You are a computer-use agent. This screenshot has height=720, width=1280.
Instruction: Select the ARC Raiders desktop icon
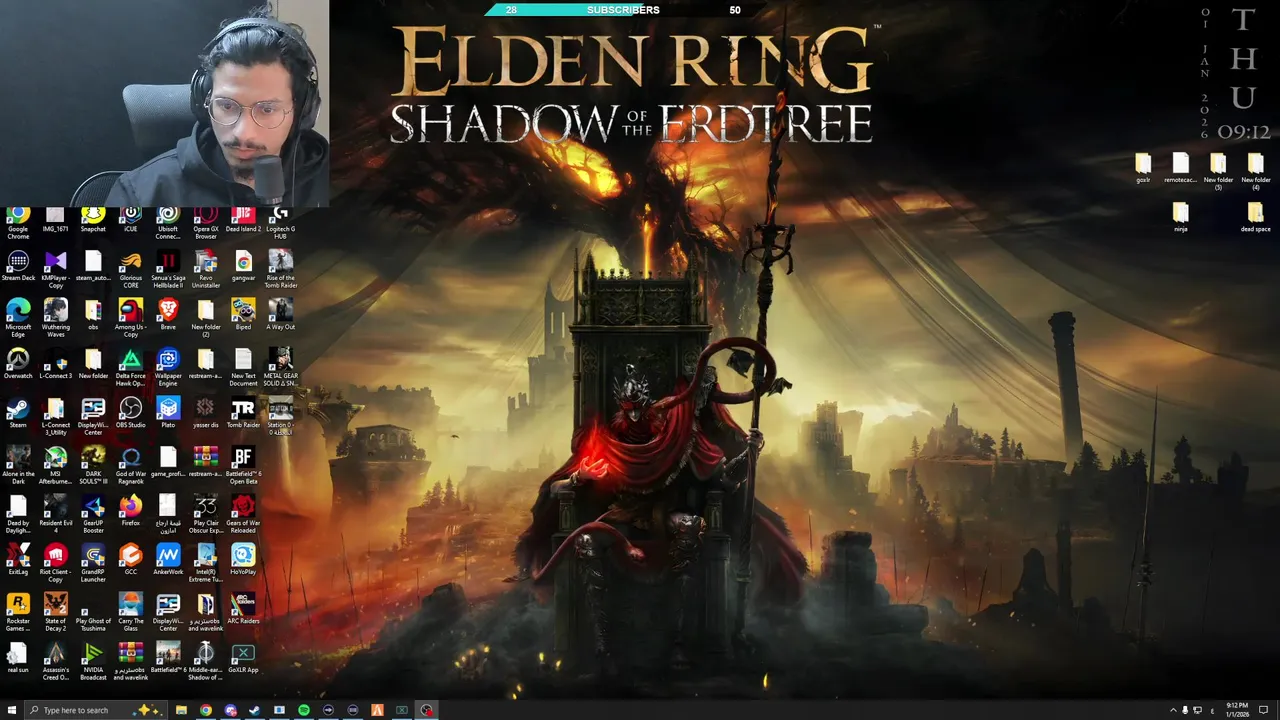(x=243, y=610)
